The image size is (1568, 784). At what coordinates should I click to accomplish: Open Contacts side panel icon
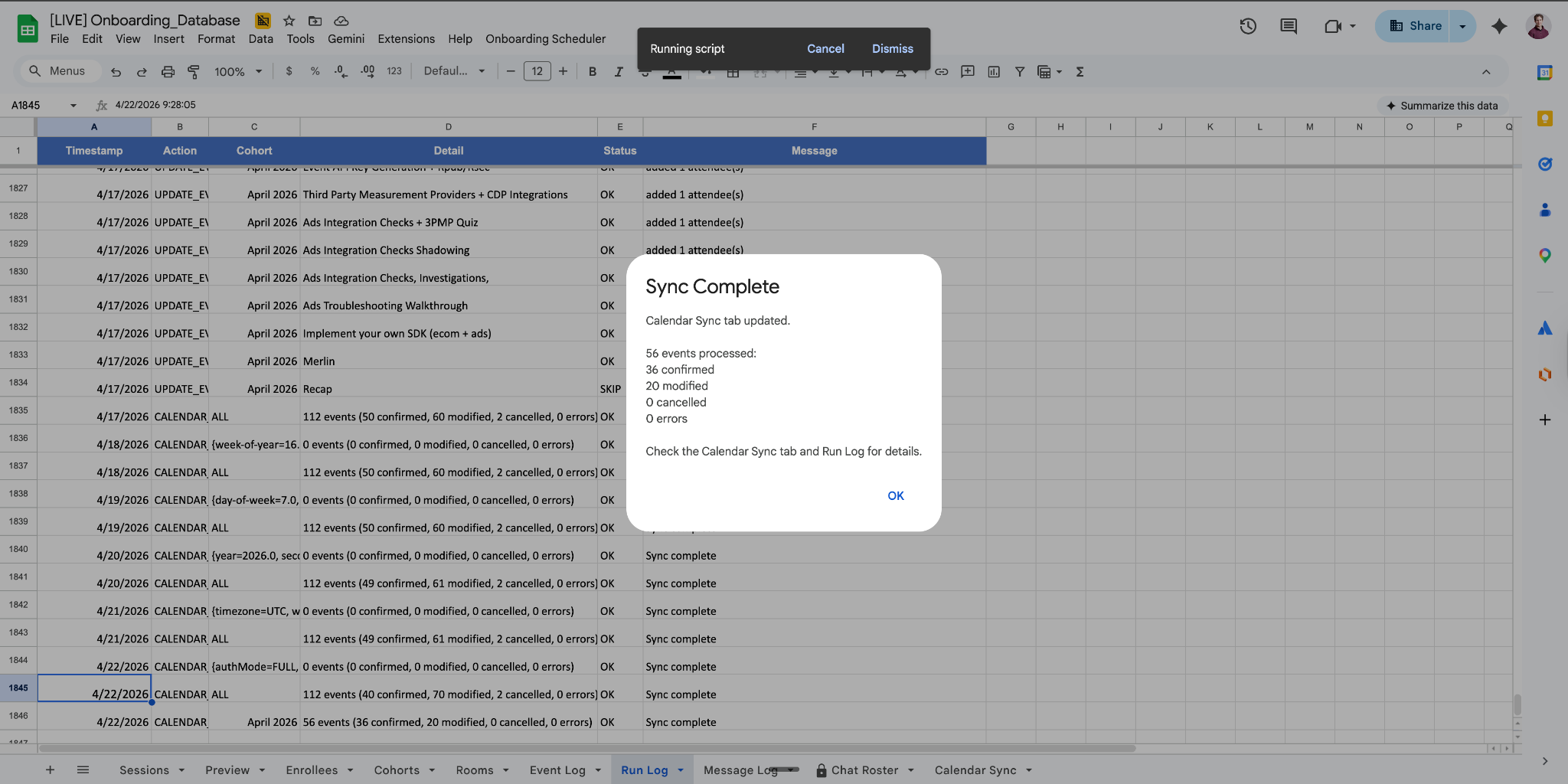[1545, 210]
